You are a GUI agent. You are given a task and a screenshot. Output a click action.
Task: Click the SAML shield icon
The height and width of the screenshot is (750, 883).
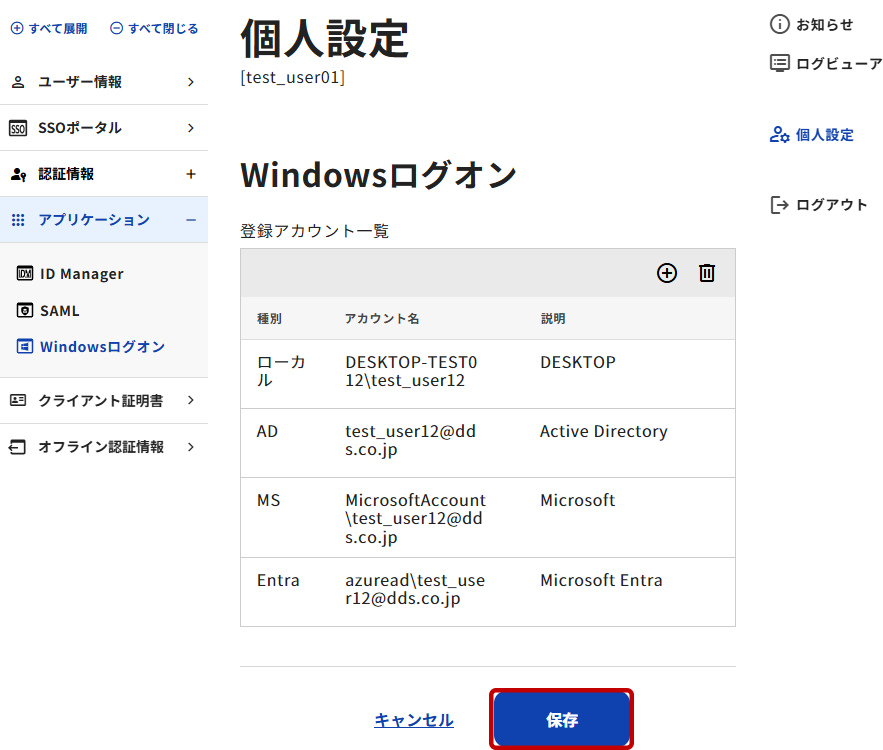(x=25, y=311)
